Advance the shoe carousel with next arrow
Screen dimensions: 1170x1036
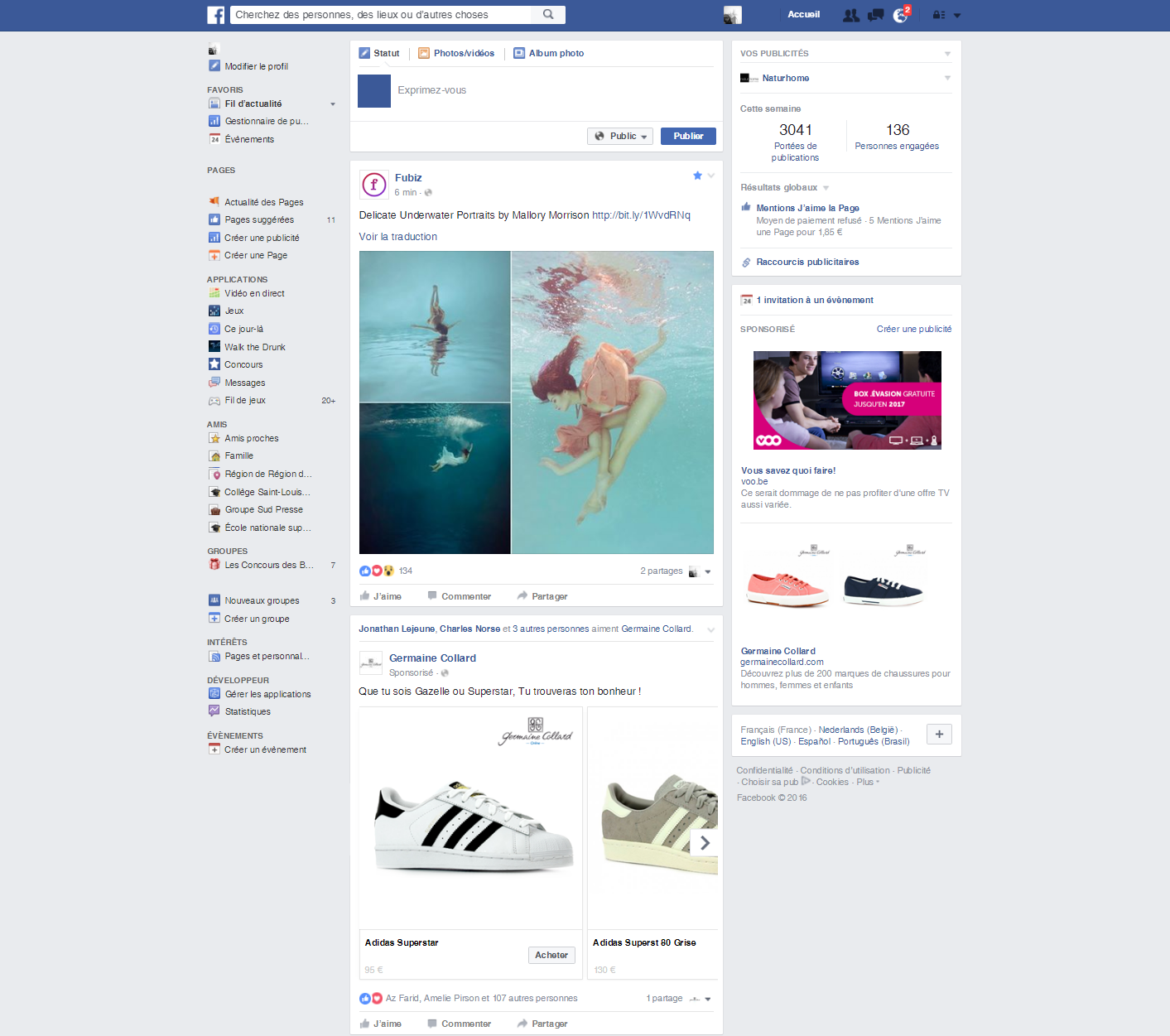(x=705, y=843)
